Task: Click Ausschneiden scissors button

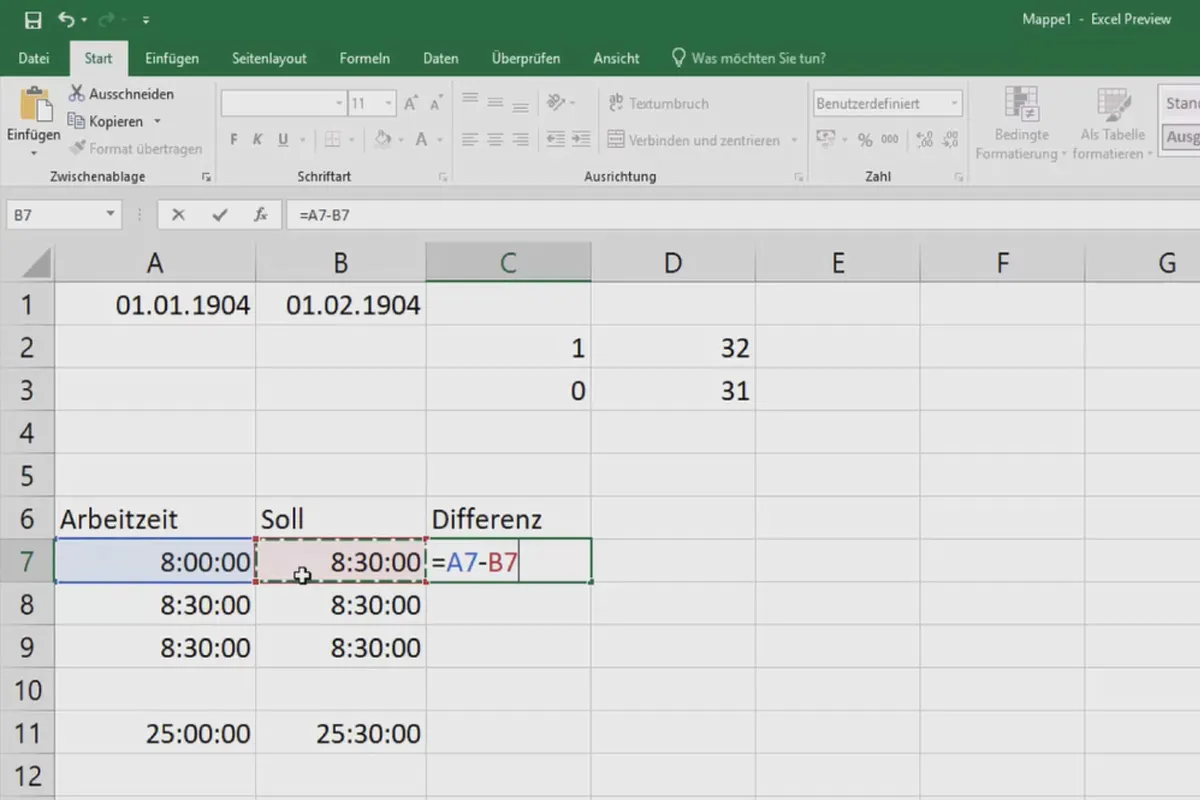Action: tap(121, 94)
